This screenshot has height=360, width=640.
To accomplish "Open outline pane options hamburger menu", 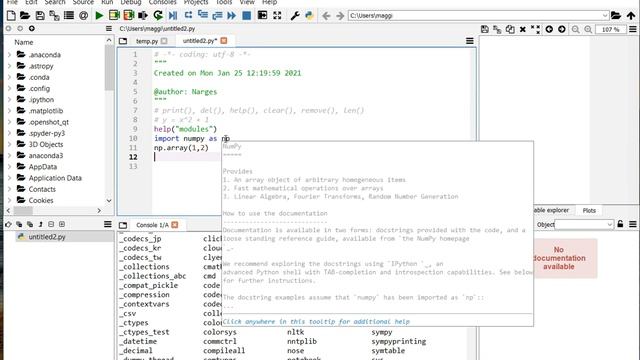I will tap(108, 224).
